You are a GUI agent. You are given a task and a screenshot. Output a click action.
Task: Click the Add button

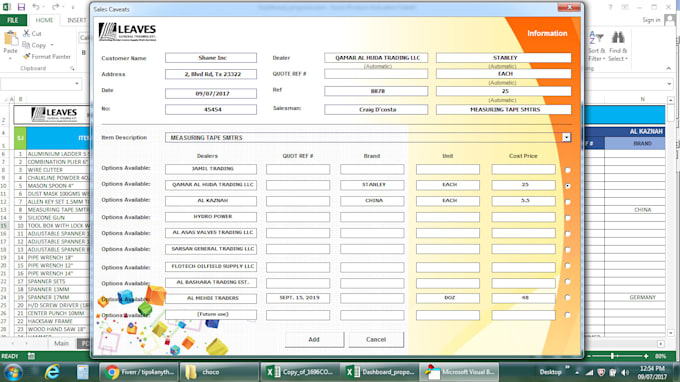click(x=314, y=340)
